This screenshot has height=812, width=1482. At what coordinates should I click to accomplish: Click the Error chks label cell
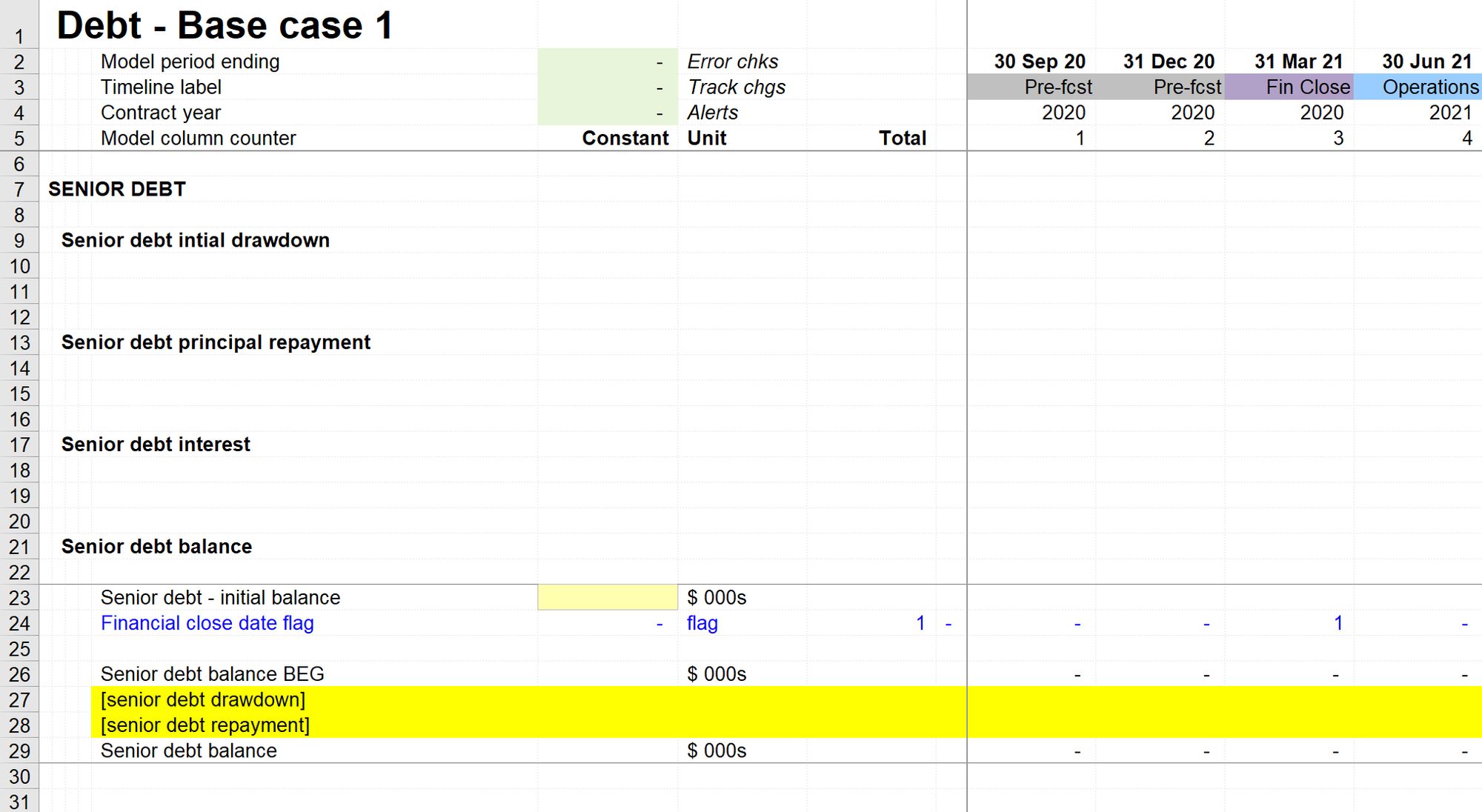[732, 61]
